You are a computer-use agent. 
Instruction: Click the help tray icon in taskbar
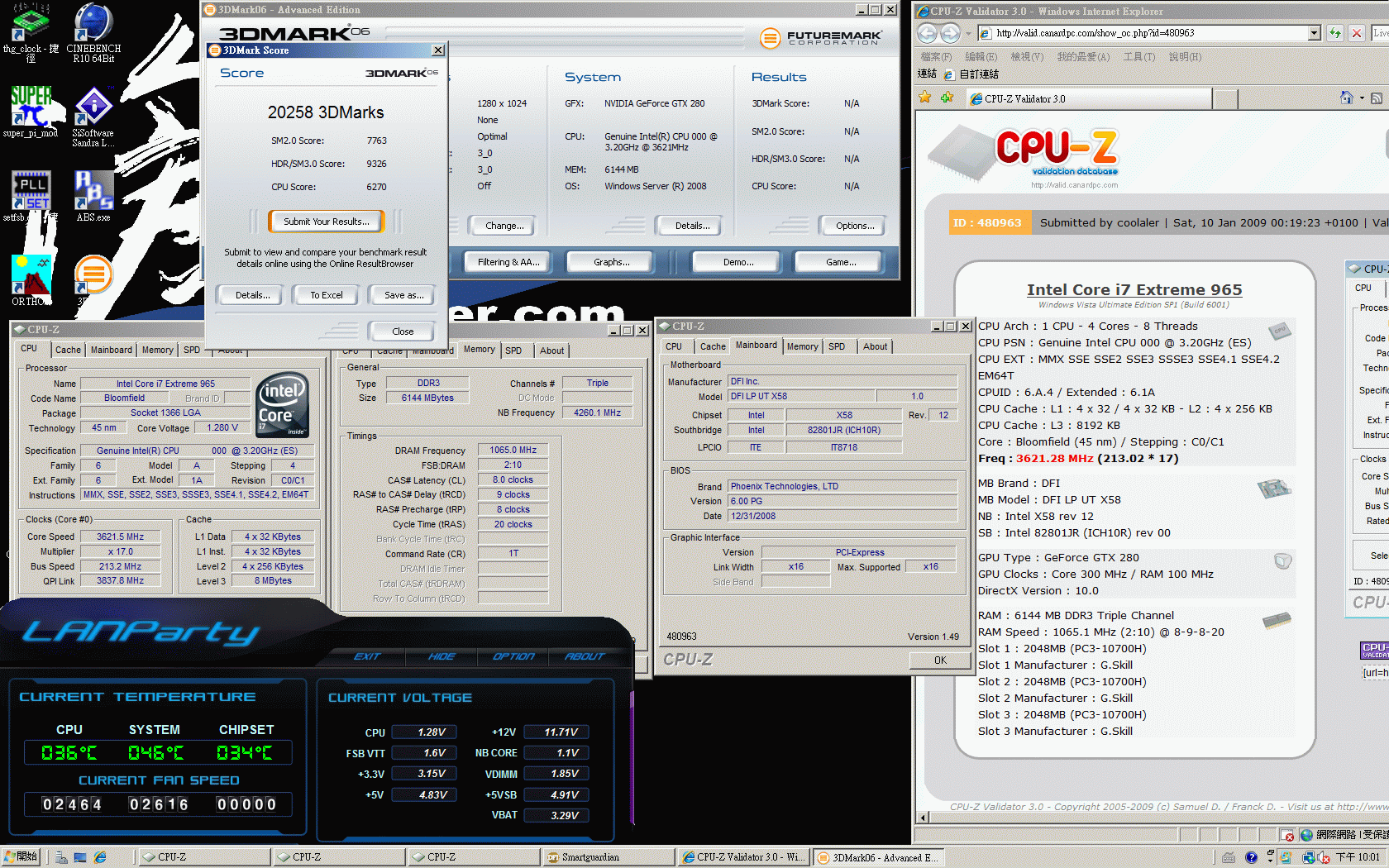click(x=1251, y=857)
